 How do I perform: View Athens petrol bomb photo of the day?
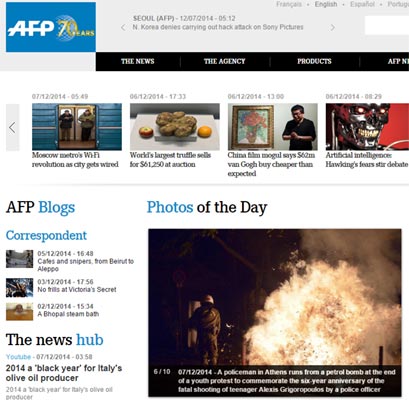click(x=275, y=312)
